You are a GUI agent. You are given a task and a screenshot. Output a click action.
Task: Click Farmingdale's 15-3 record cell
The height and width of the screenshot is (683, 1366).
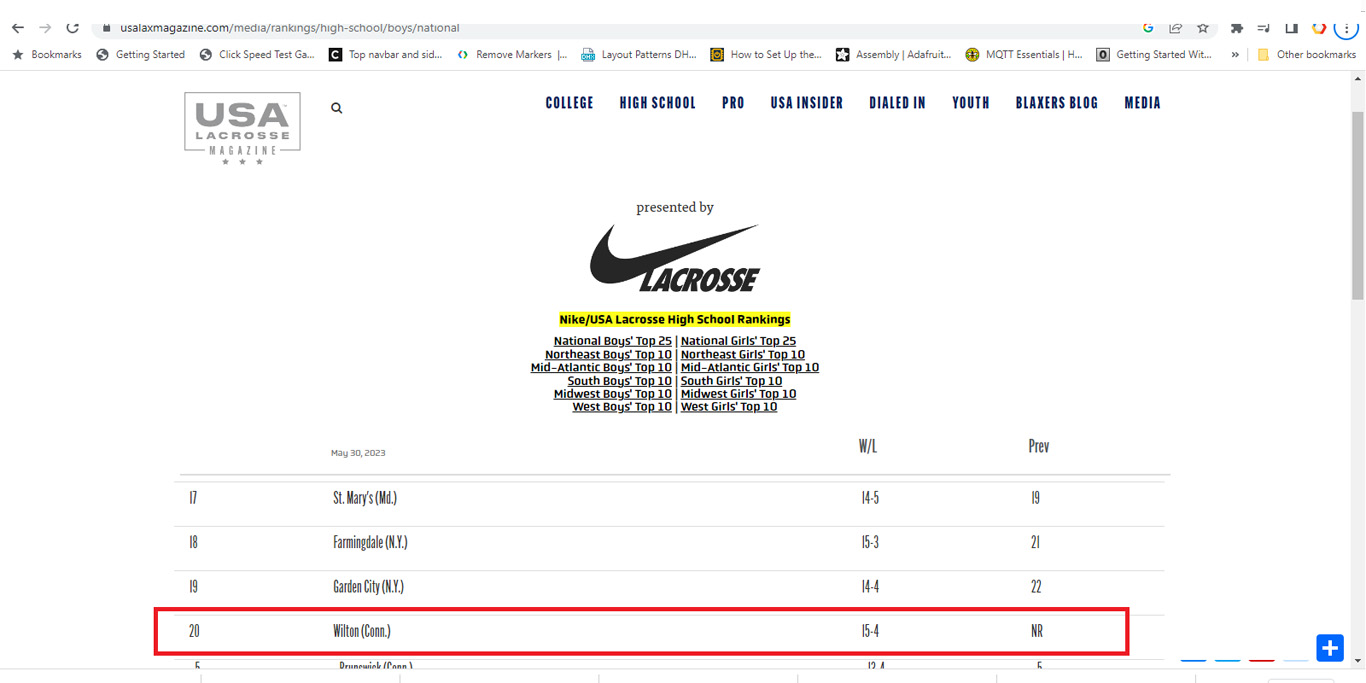tap(870, 542)
